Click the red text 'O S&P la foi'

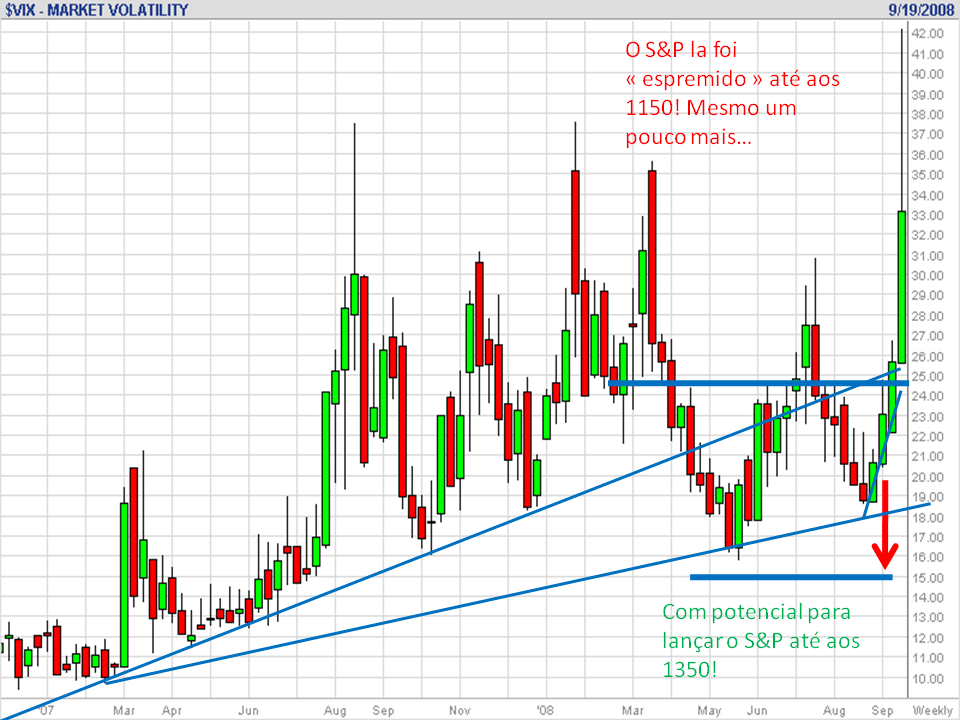coord(681,50)
